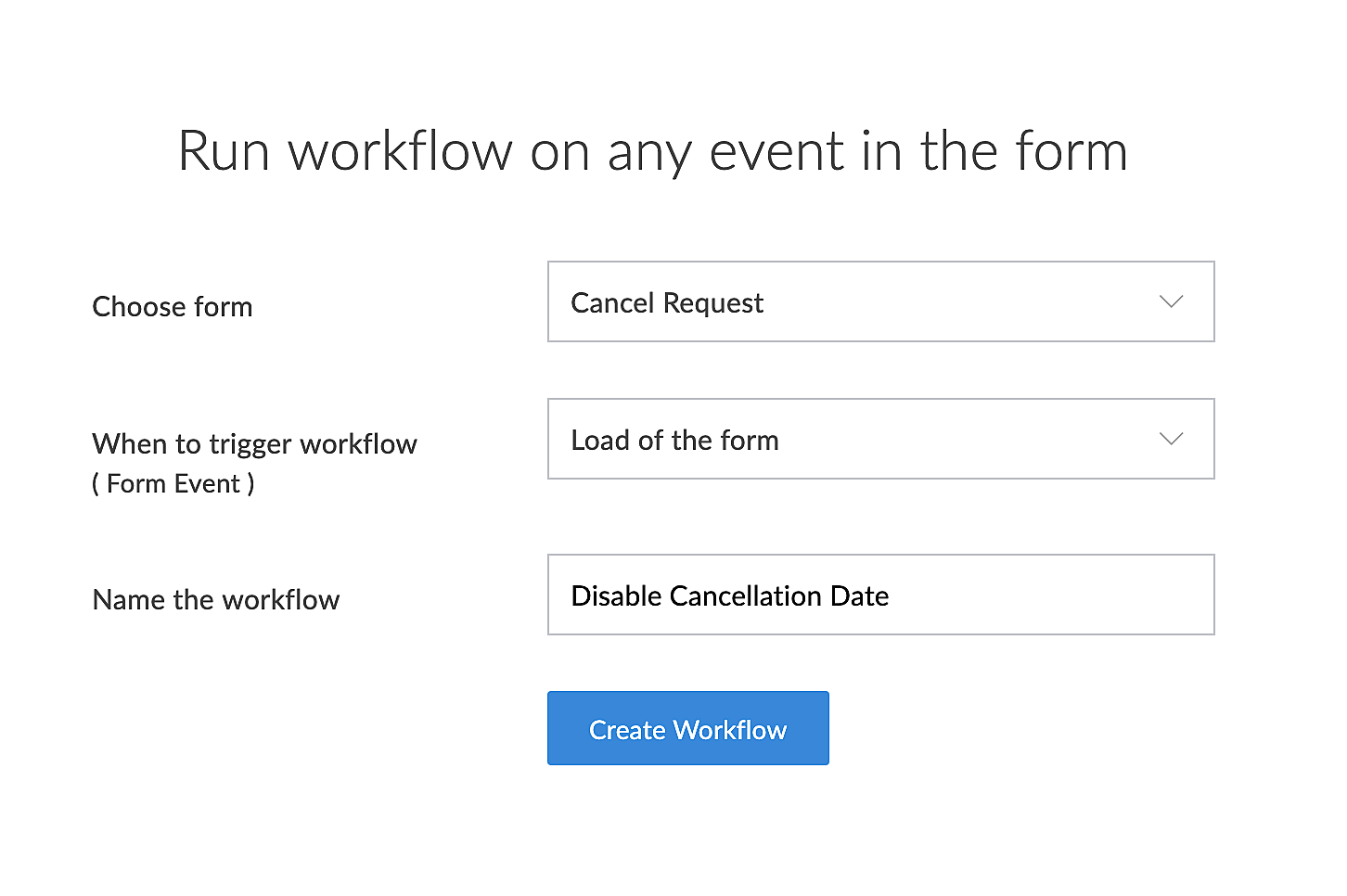Click the '( Form Event )' subtext
Screen dimensions: 1347x896
click(x=173, y=483)
